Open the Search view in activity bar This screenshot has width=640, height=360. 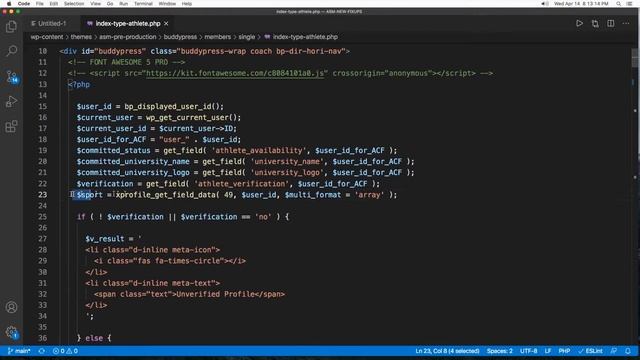[x=11, y=51]
